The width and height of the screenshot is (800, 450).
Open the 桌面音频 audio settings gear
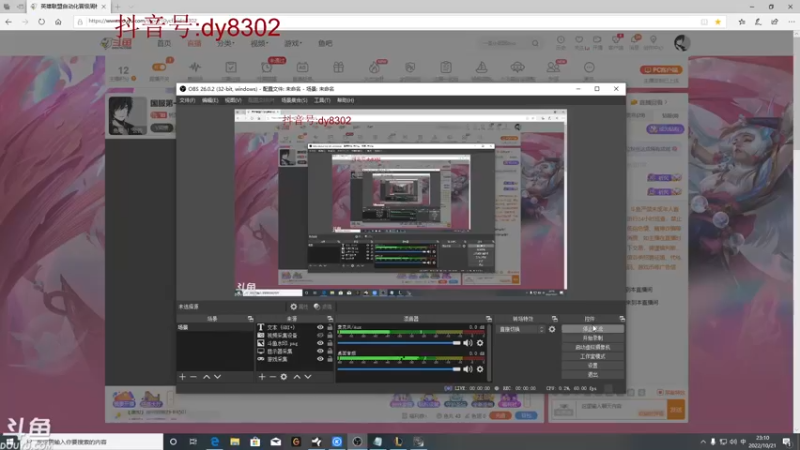[x=480, y=369]
